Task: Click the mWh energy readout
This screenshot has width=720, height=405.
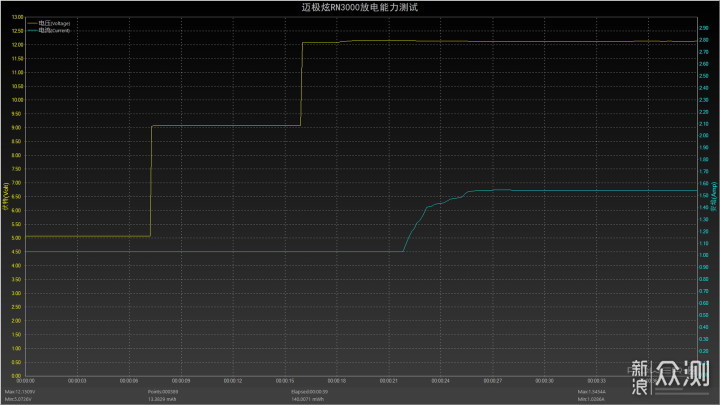Action: coord(308,399)
